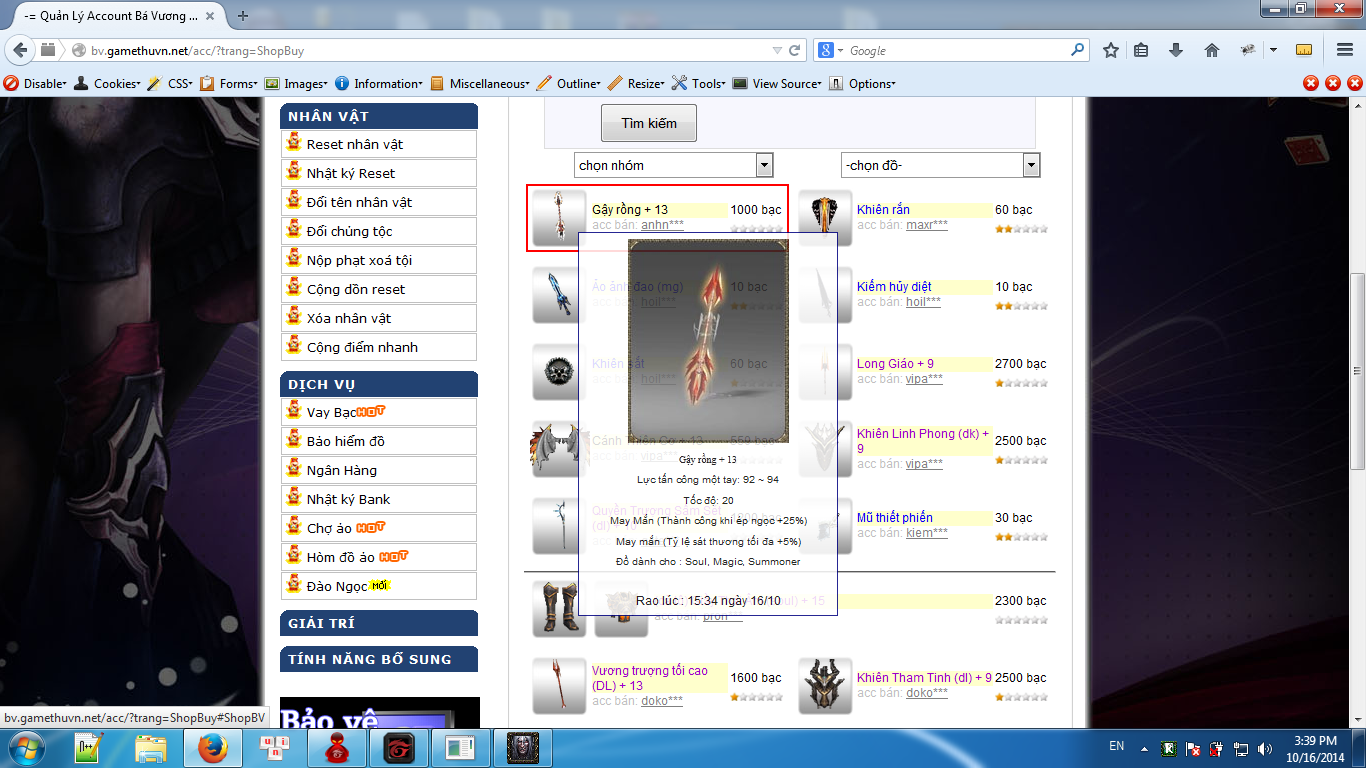Open the Miscellaneous toolbar menu

tap(480, 84)
